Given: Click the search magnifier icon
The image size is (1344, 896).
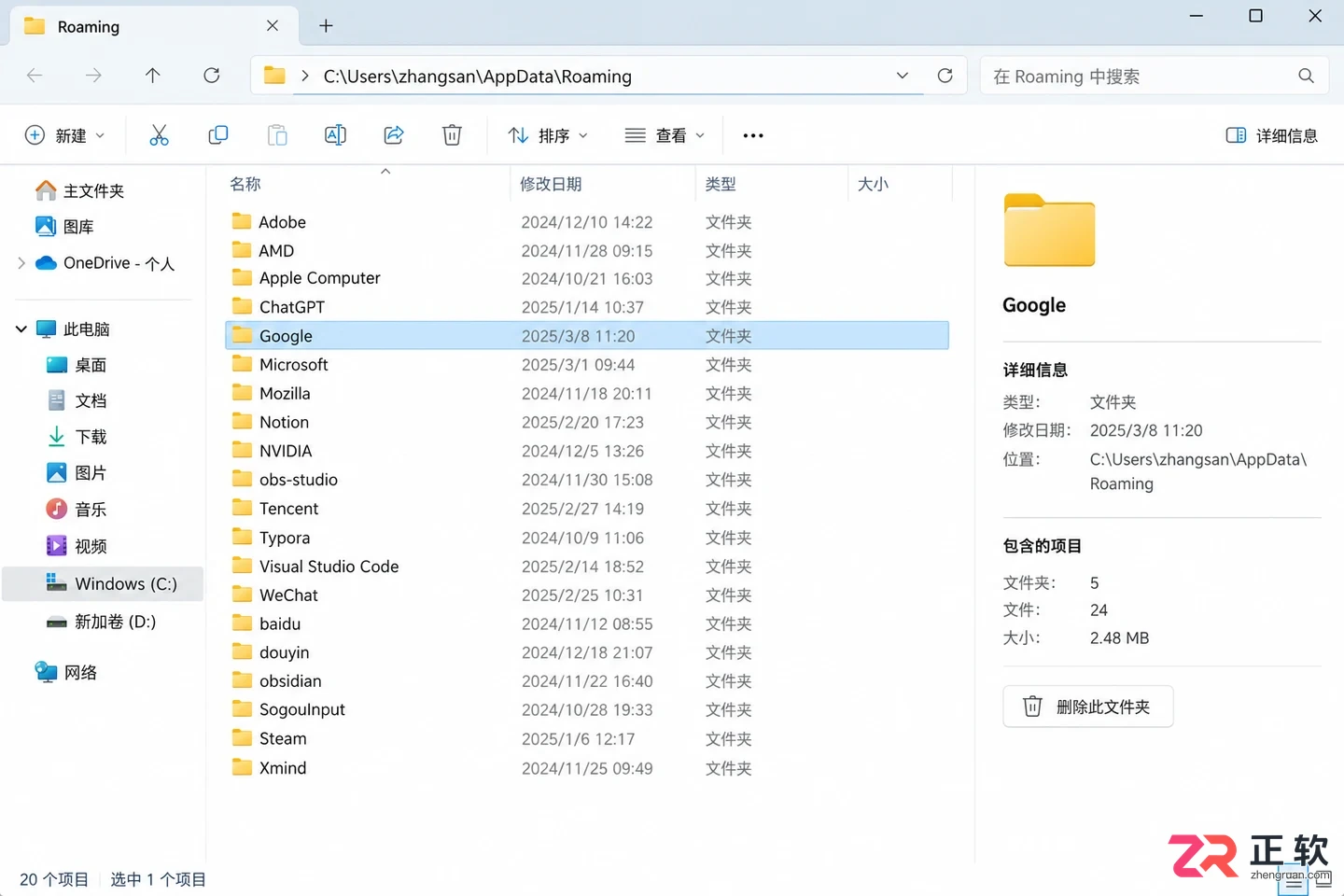Looking at the screenshot, I should 1306,76.
